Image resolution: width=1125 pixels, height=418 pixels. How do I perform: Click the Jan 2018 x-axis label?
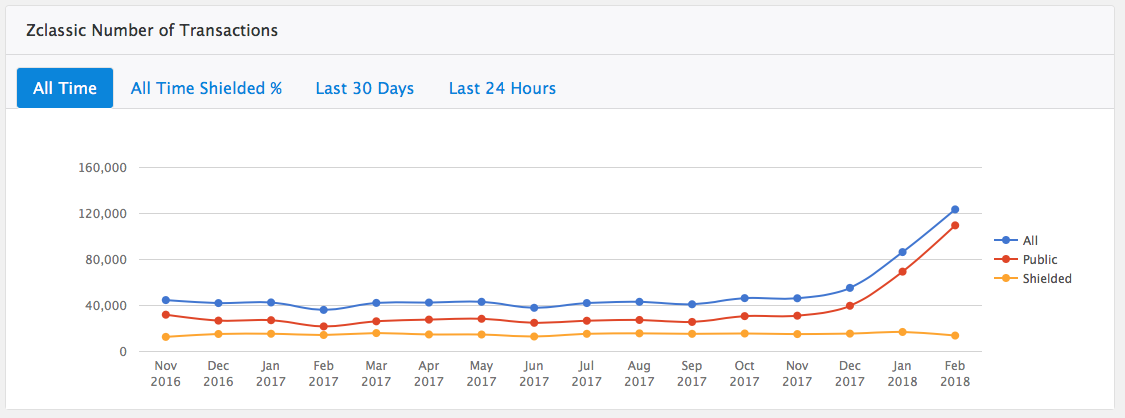click(903, 374)
